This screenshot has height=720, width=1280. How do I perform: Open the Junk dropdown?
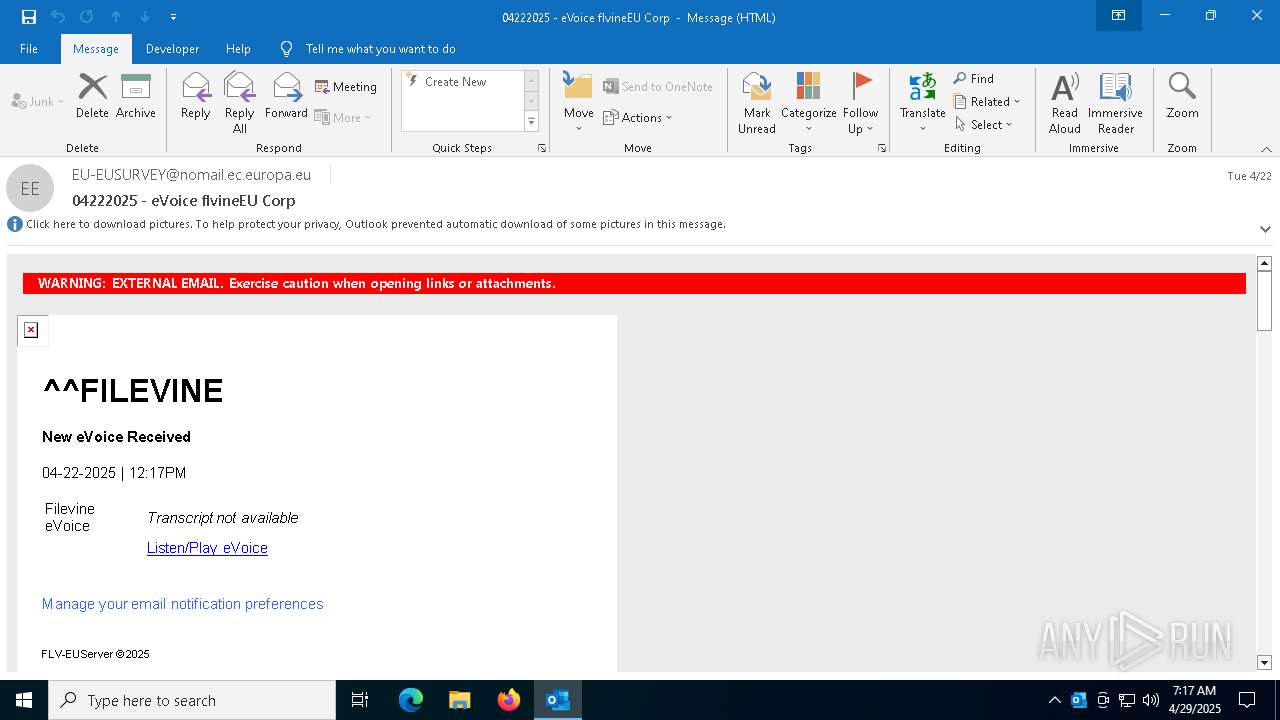(38, 101)
